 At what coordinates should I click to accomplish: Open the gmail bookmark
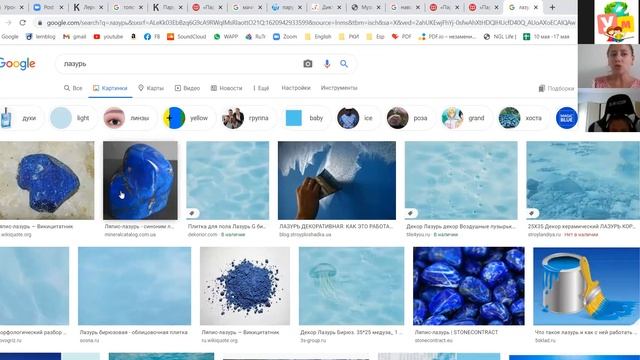click(74, 37)
